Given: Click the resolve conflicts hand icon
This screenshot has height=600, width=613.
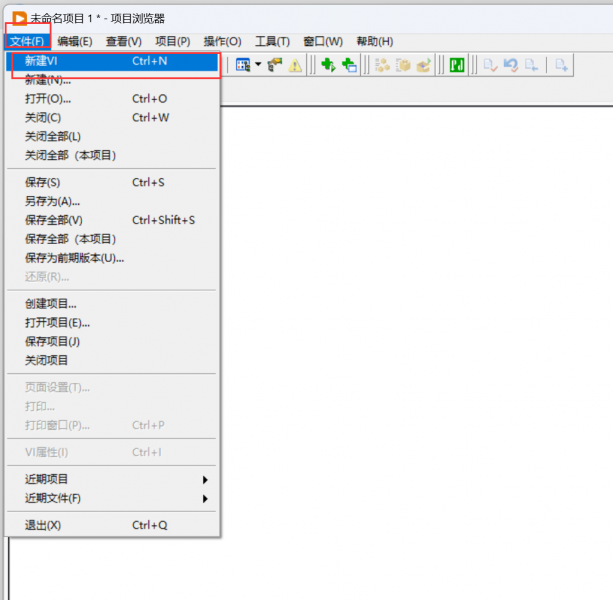Looking at the screenshot, I should (275, 65).
